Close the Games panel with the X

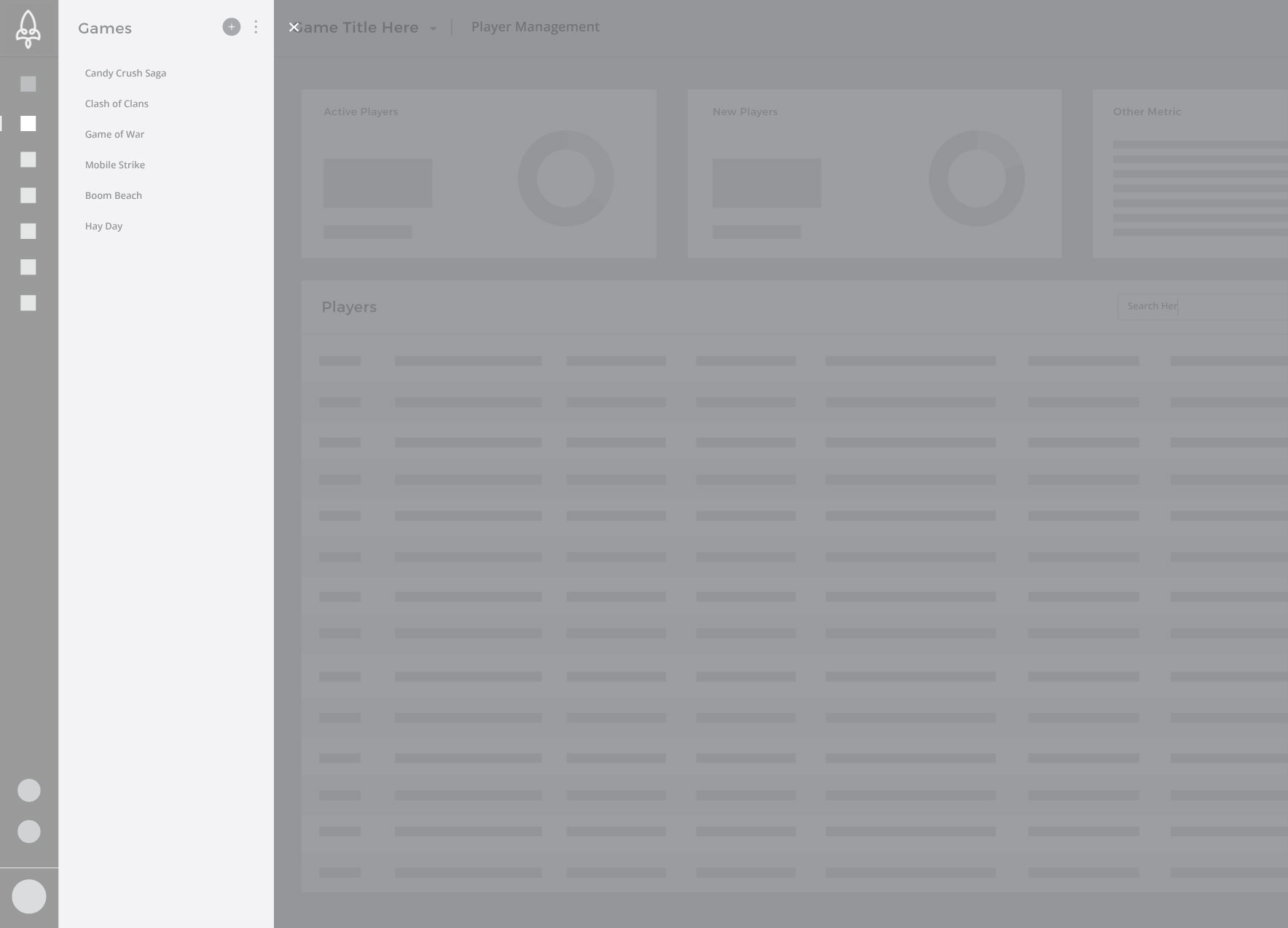click(x=294, y=27)
